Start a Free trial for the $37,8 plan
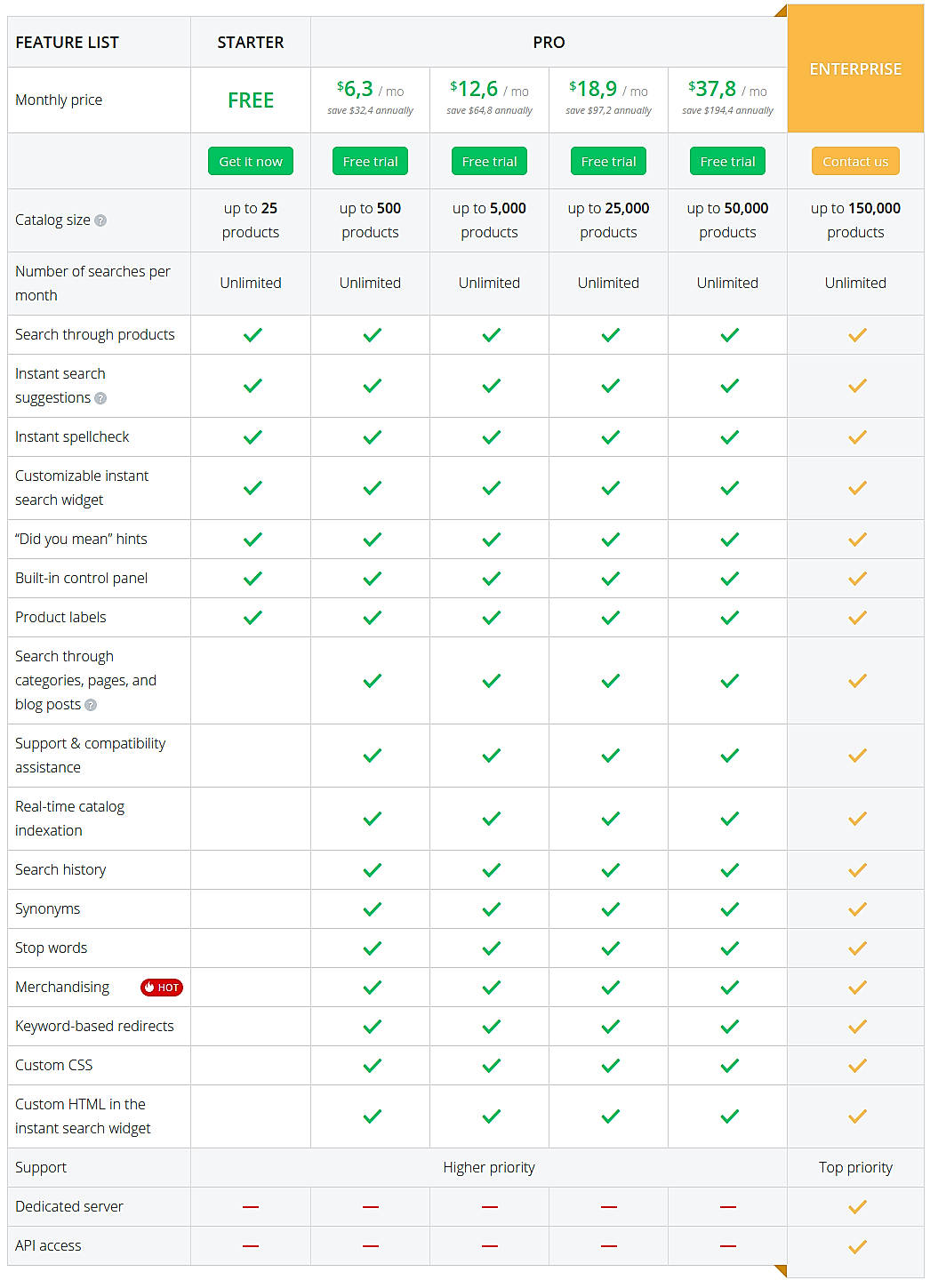Viewport: 930px width, 1288px height. [727, 161]
